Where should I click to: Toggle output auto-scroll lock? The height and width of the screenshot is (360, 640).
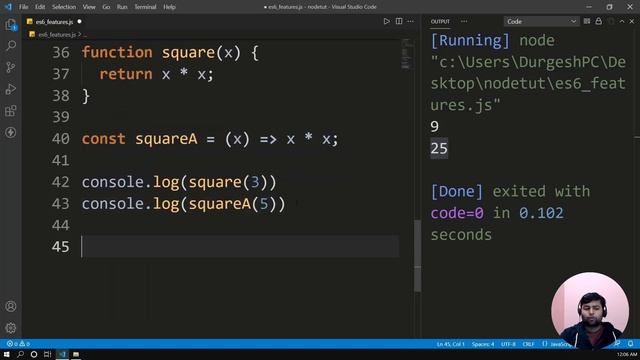tap(598, 21)
